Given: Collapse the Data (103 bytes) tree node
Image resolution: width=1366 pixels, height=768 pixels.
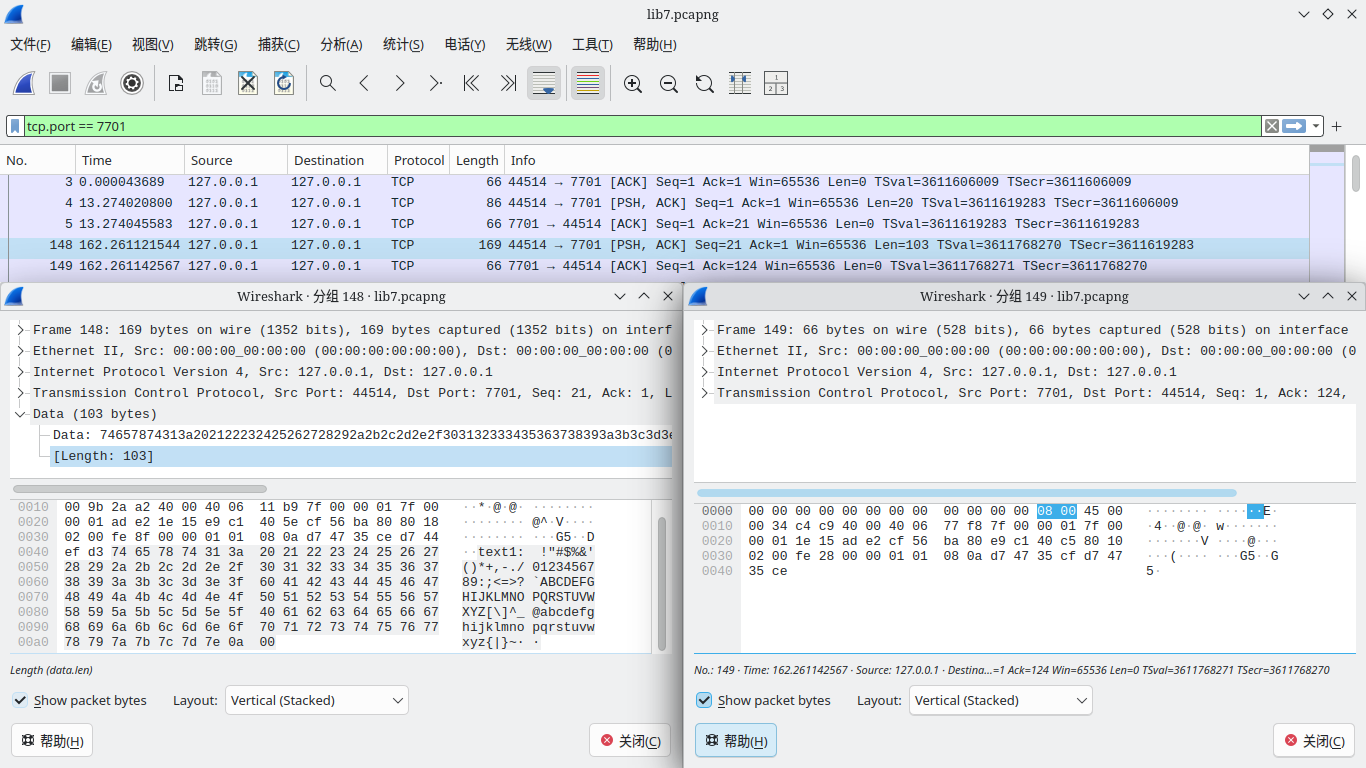Looking at the screenshot, I should 21,414.
